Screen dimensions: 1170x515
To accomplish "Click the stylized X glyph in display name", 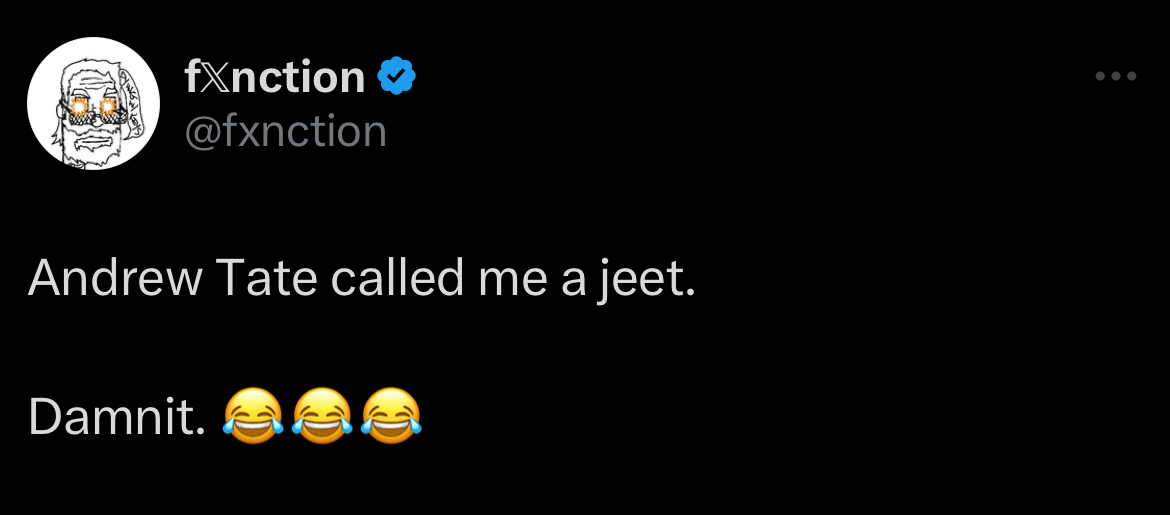I will [216, 77].
